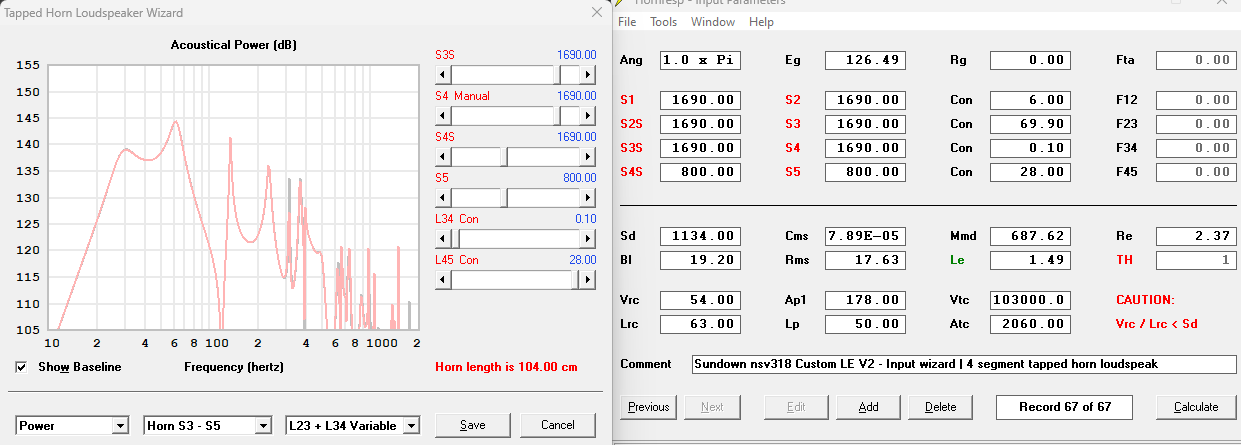
Task: Click the S3 input field
Action: point(865,124)
